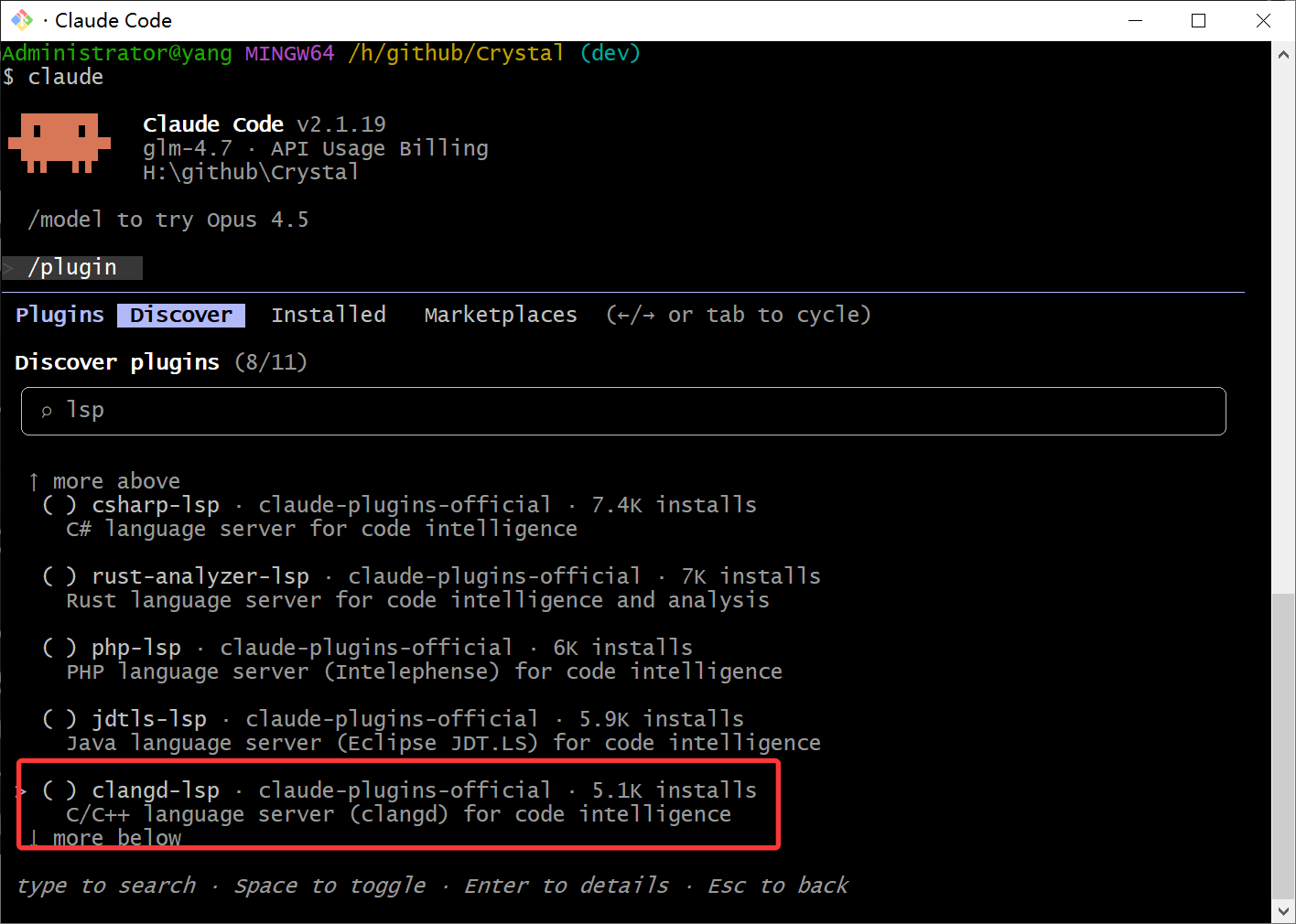Click the 'Claude Code v2.1.19' version text

click(x=265, y=124)
